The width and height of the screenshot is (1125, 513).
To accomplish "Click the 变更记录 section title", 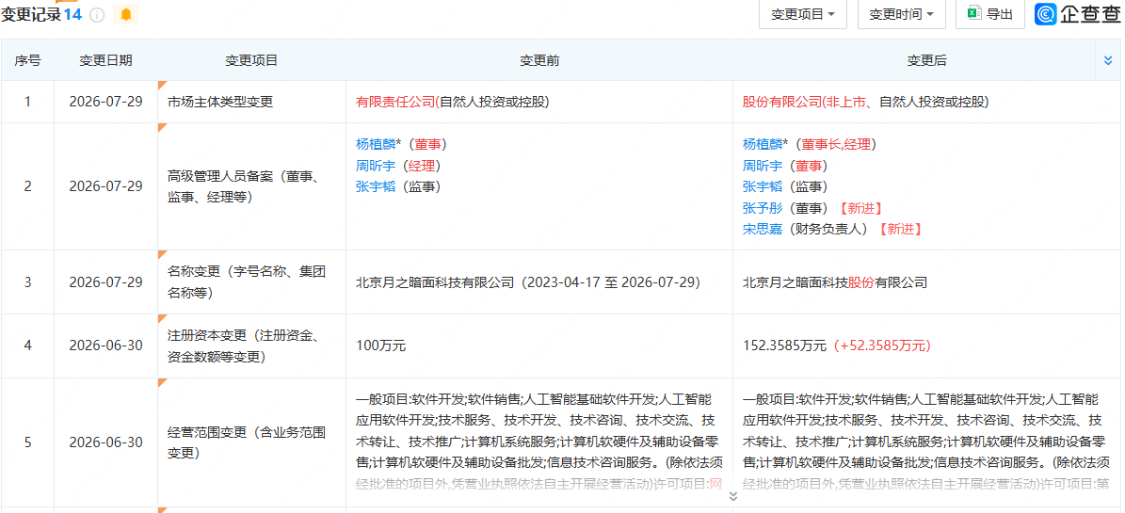I will click(31, 14).
